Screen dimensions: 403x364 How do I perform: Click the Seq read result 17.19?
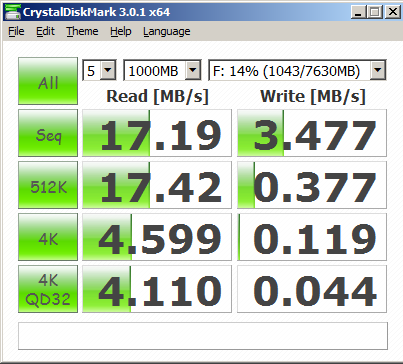pyautogui.click(x=157, y=133)
